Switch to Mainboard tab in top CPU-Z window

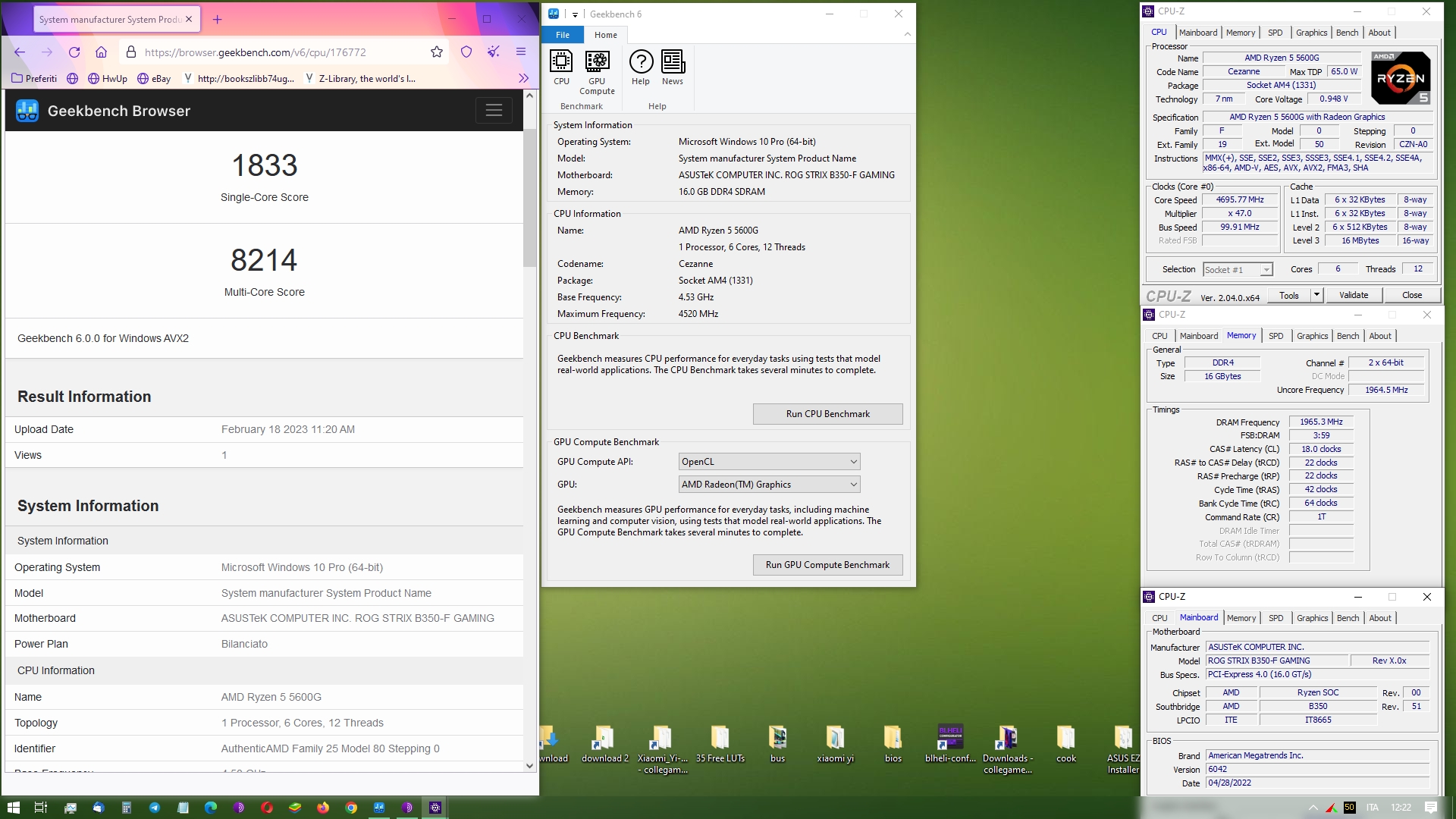coord(1198,33)
